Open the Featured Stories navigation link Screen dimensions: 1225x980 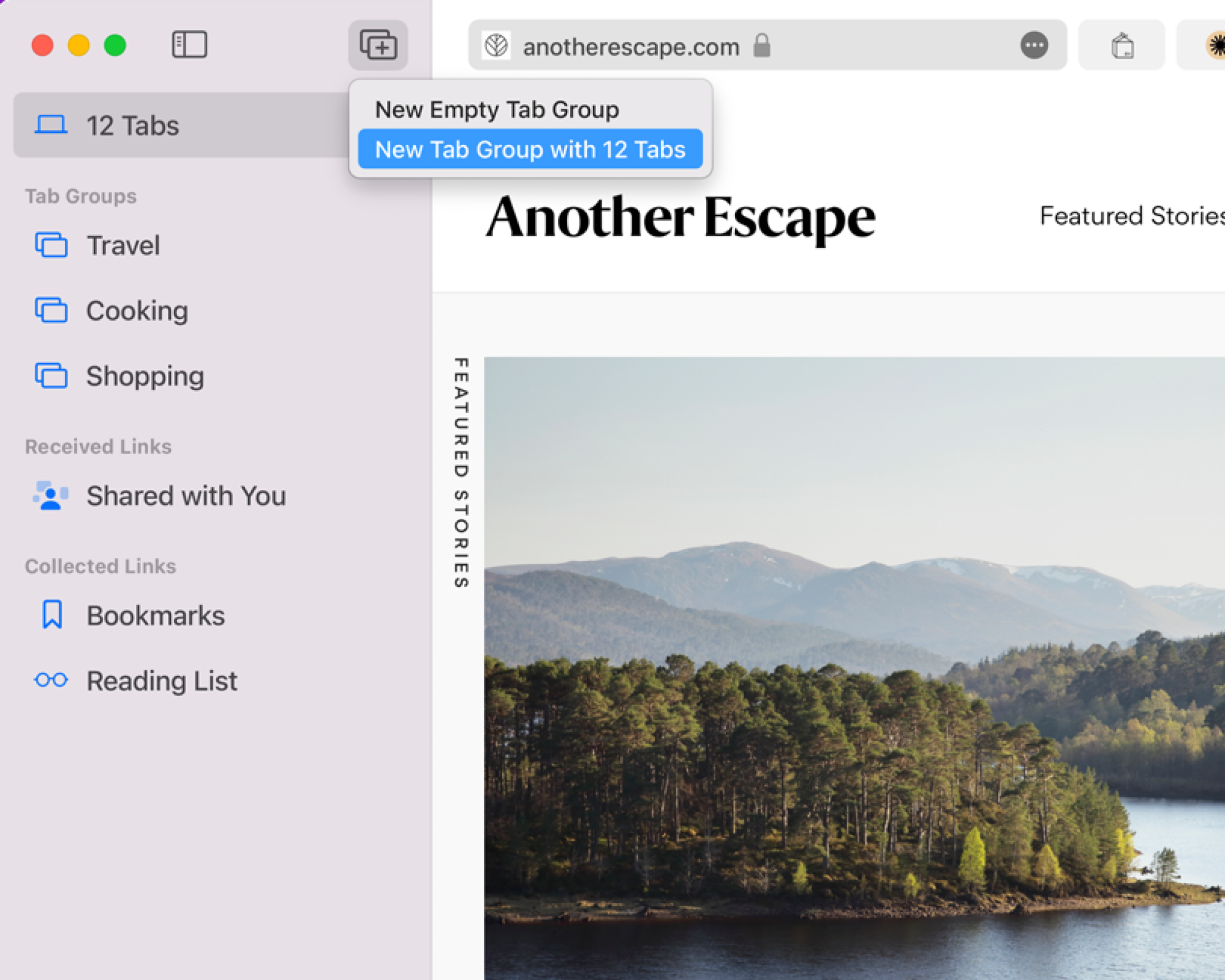point(1132,216)
